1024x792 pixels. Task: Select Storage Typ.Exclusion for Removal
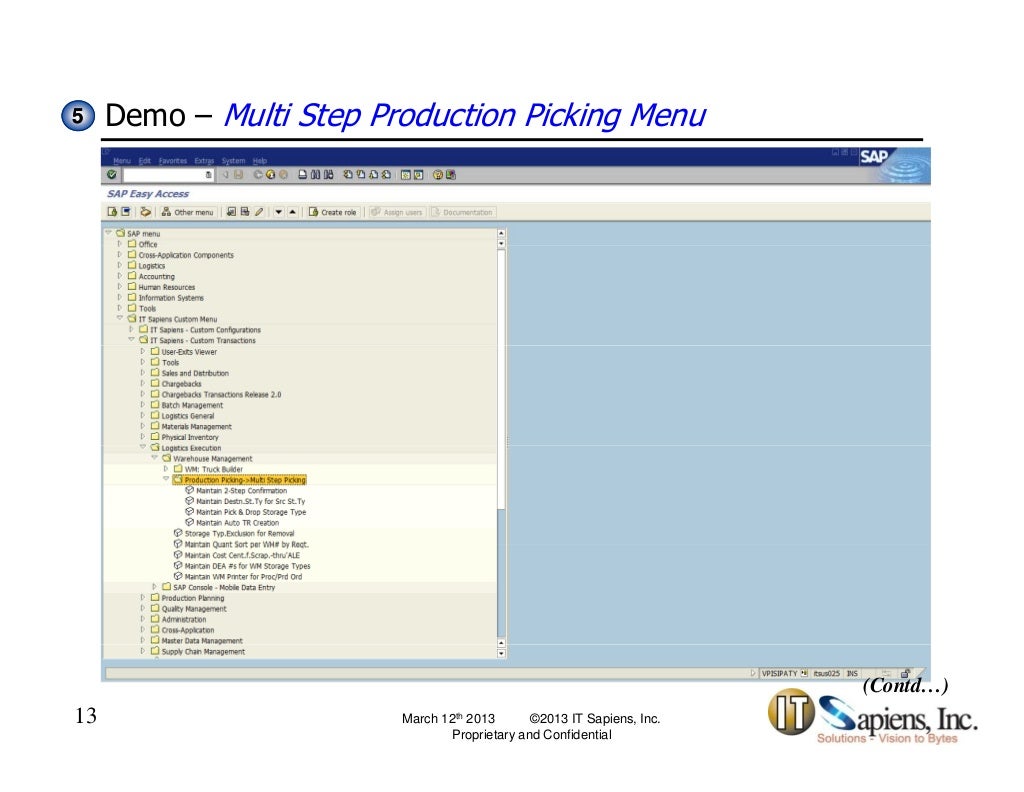[x=239, y=533]
